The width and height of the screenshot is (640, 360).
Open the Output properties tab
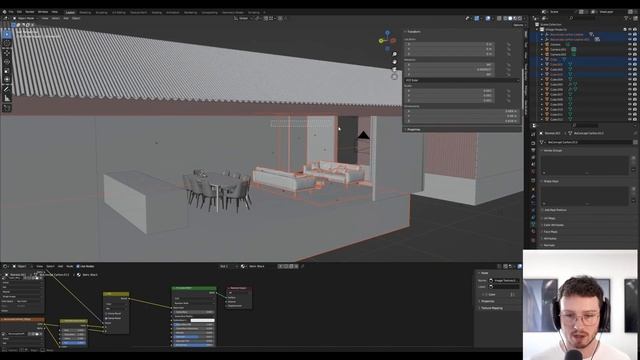(x=533, y=150)
